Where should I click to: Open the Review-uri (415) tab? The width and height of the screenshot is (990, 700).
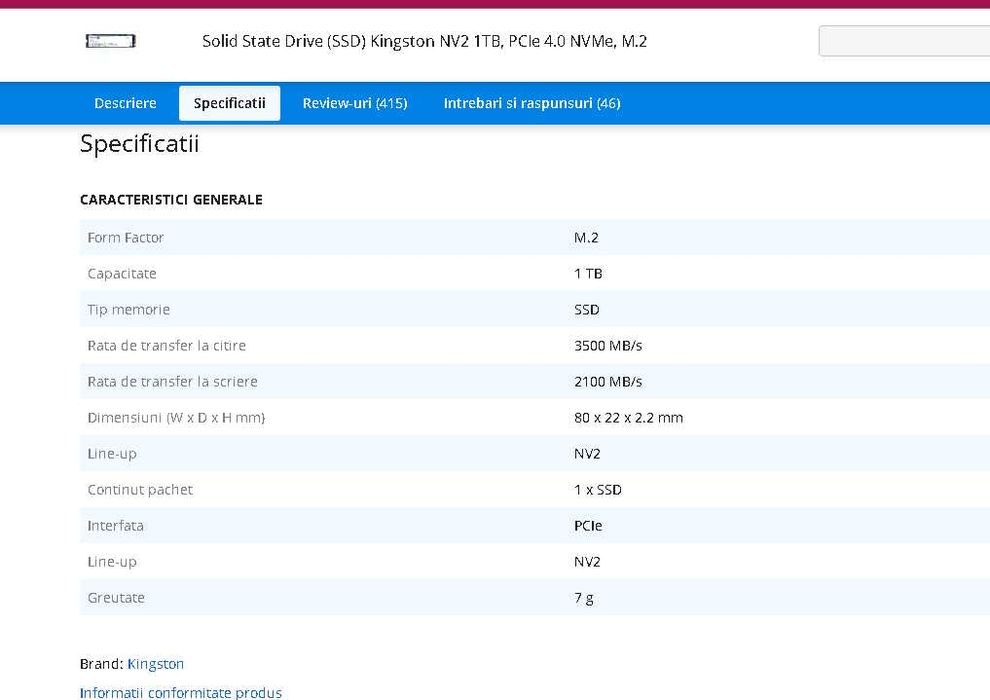(355, 103)
